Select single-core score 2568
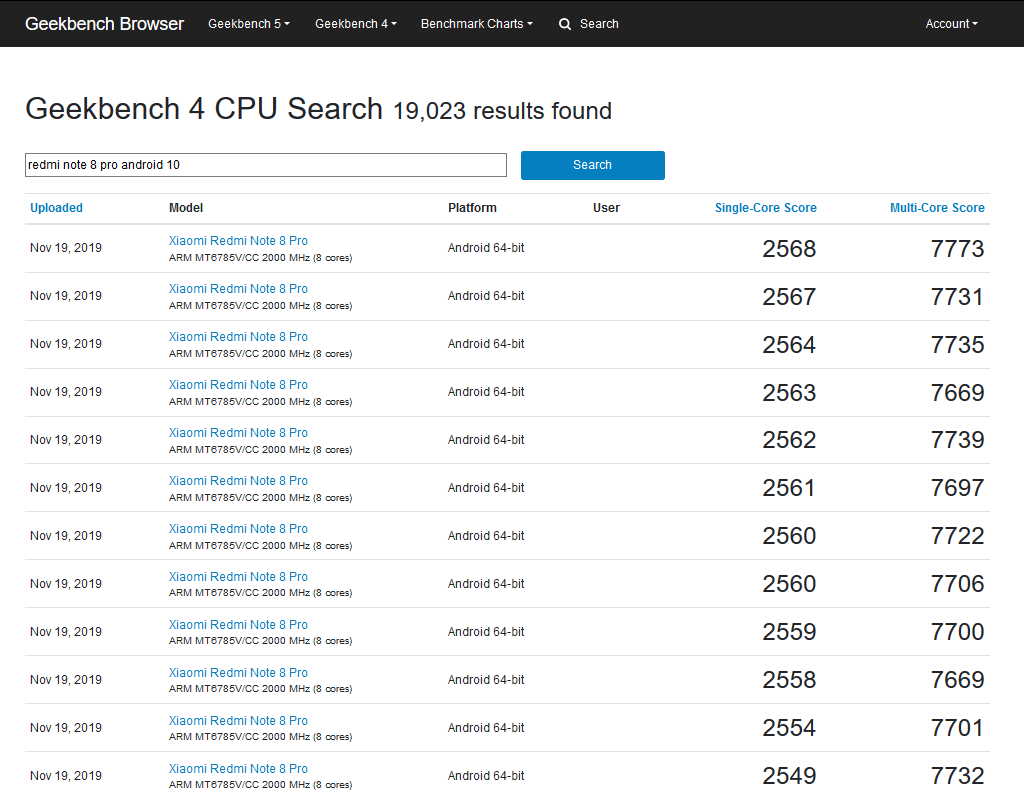The width and height of the screenshot is (1024, 799). pos(789,249)
